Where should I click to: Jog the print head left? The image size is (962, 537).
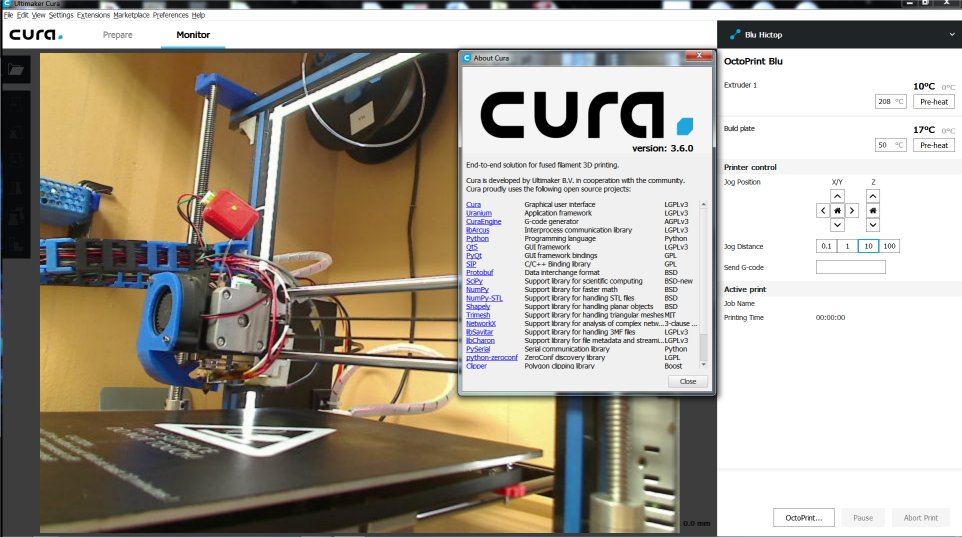click(823, 211)
